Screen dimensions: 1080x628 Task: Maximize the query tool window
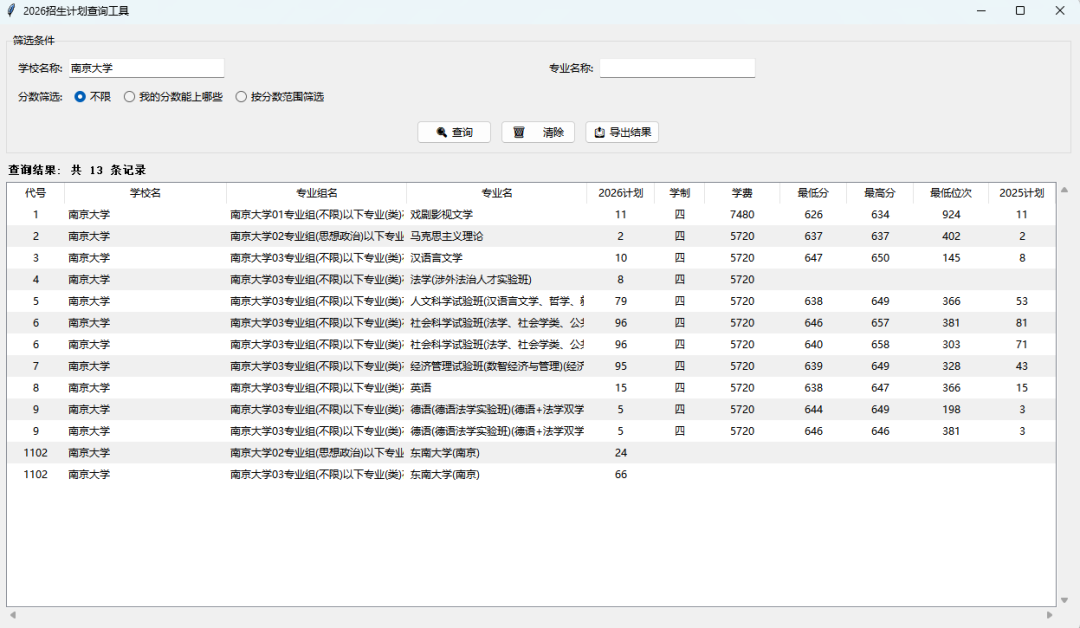pyautogui.click(x=1020, y=11)
